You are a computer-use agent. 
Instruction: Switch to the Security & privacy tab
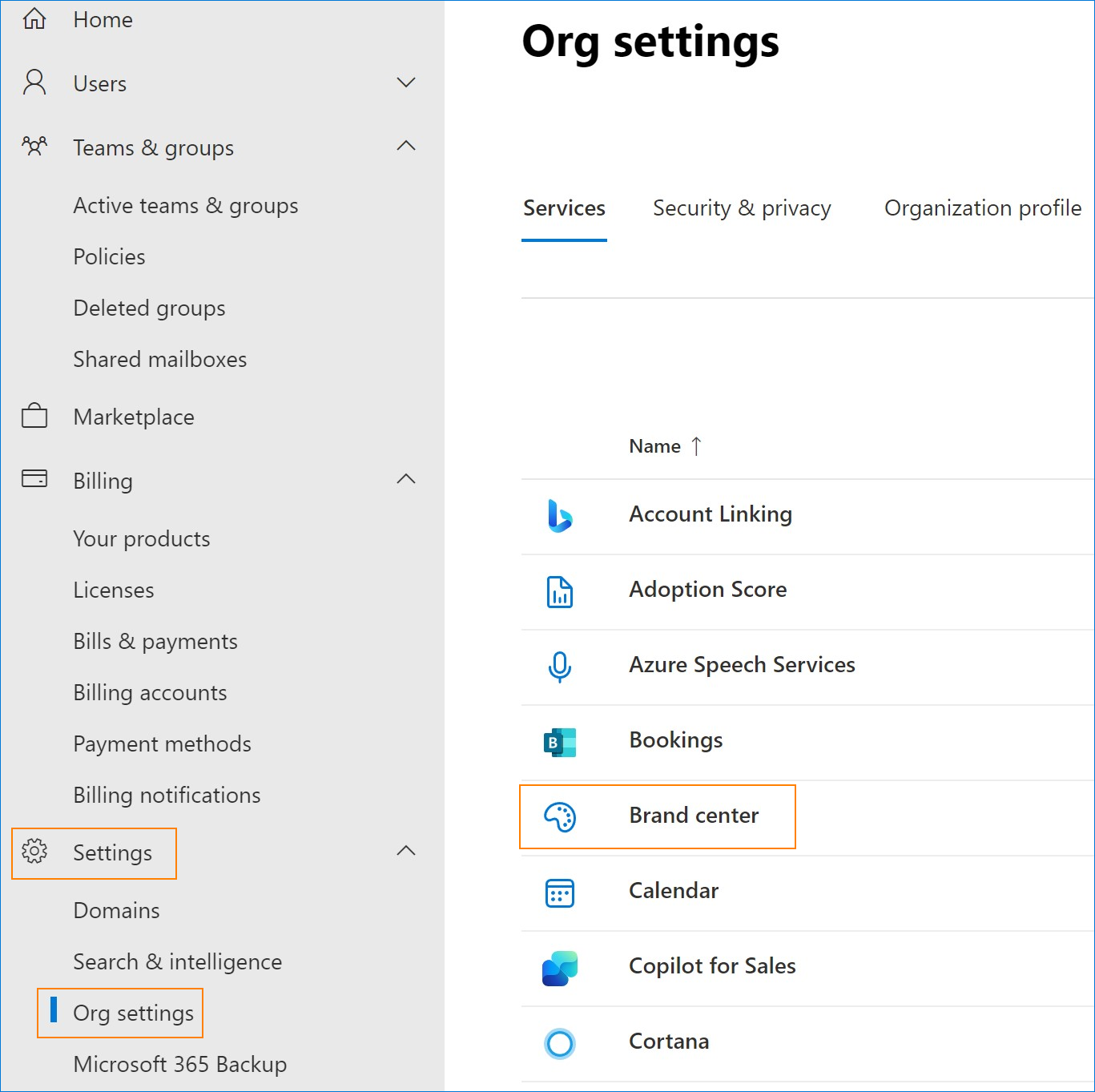coord(742,208)
